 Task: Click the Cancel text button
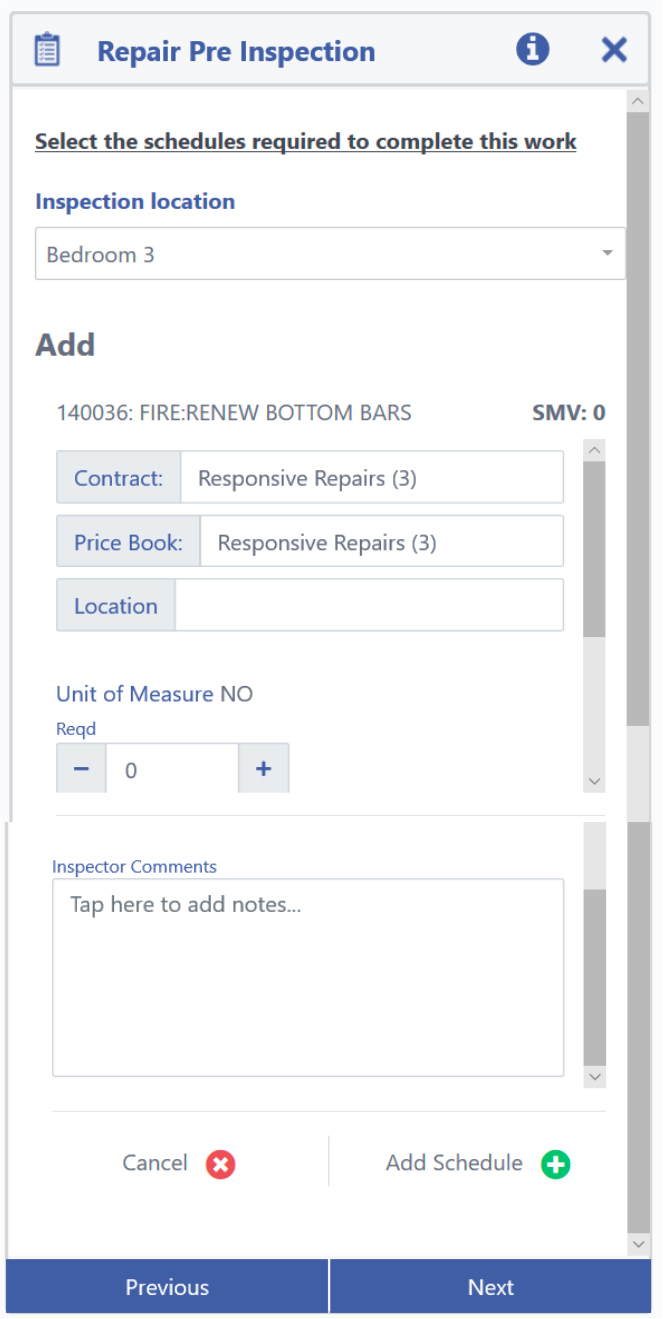155,1163
